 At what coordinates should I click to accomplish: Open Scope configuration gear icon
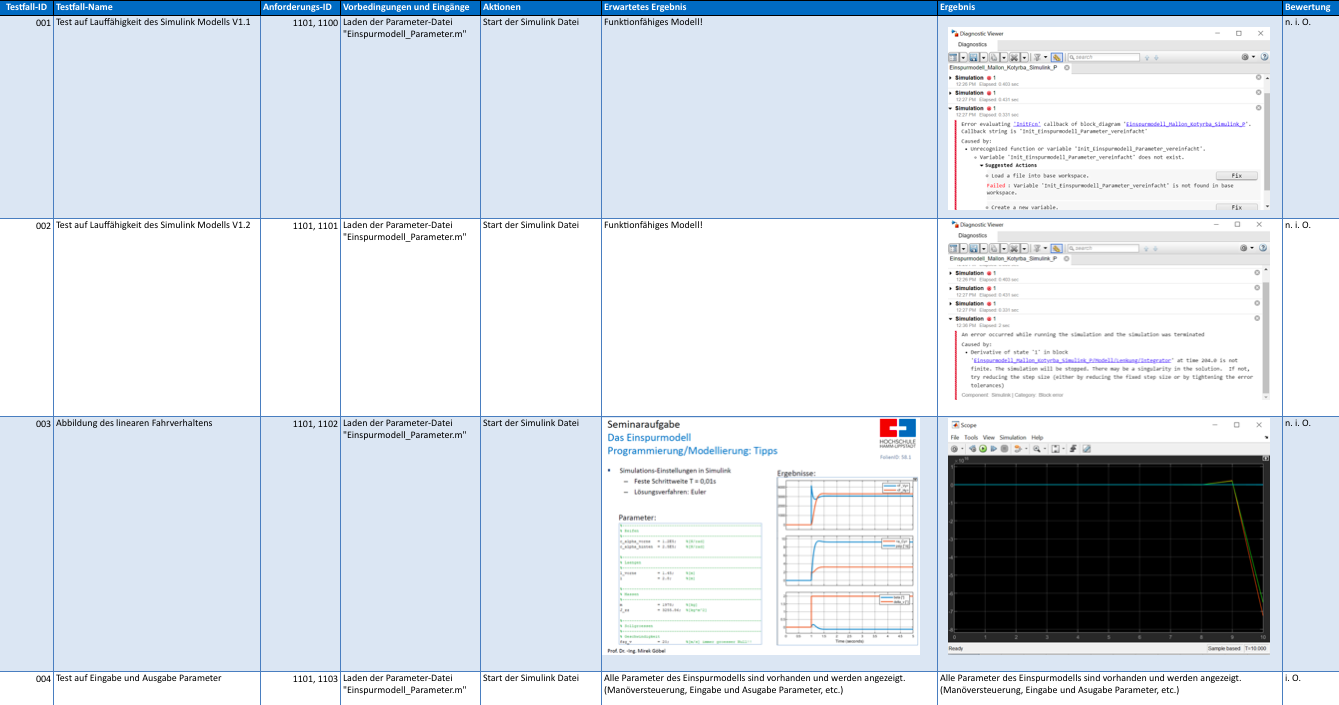[x=956, y=449]
